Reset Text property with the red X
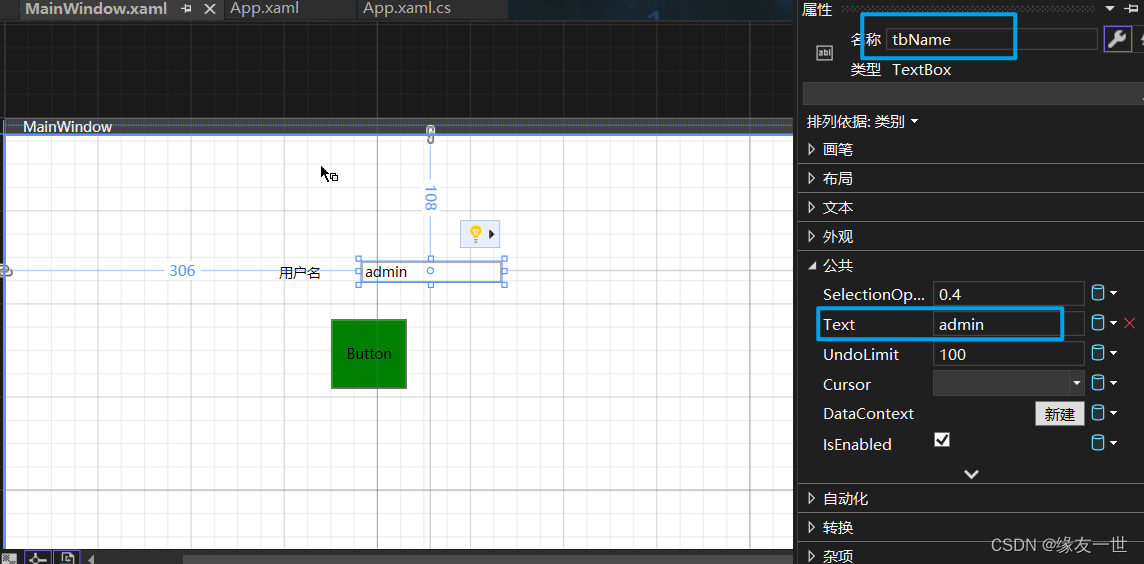Viewport: 1144px width, 564px height. pos(1130,323)
